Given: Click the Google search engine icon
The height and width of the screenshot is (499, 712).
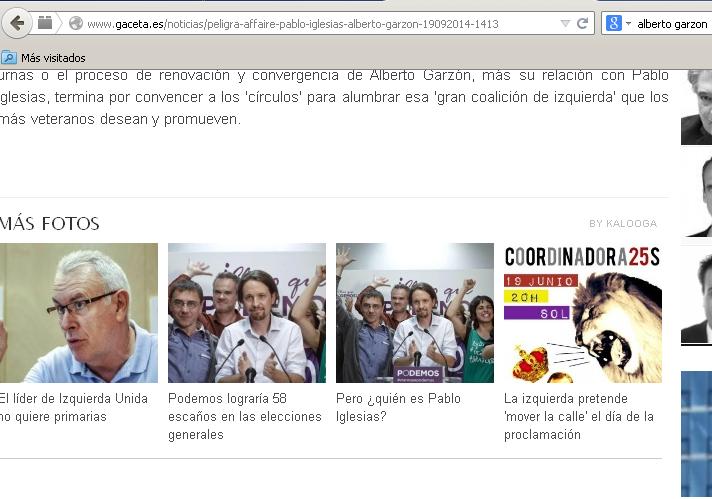Looking at the screenshot, I should 613,23.
